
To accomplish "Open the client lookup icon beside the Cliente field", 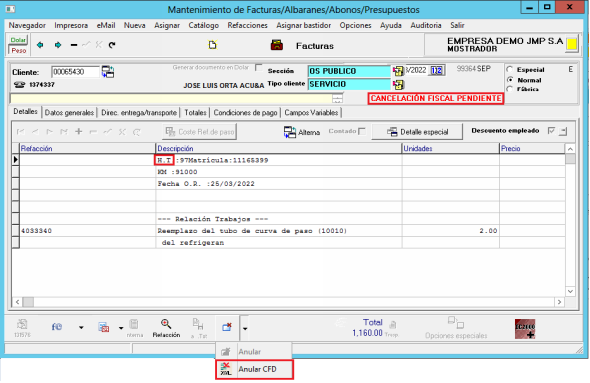I will (108, 71).
